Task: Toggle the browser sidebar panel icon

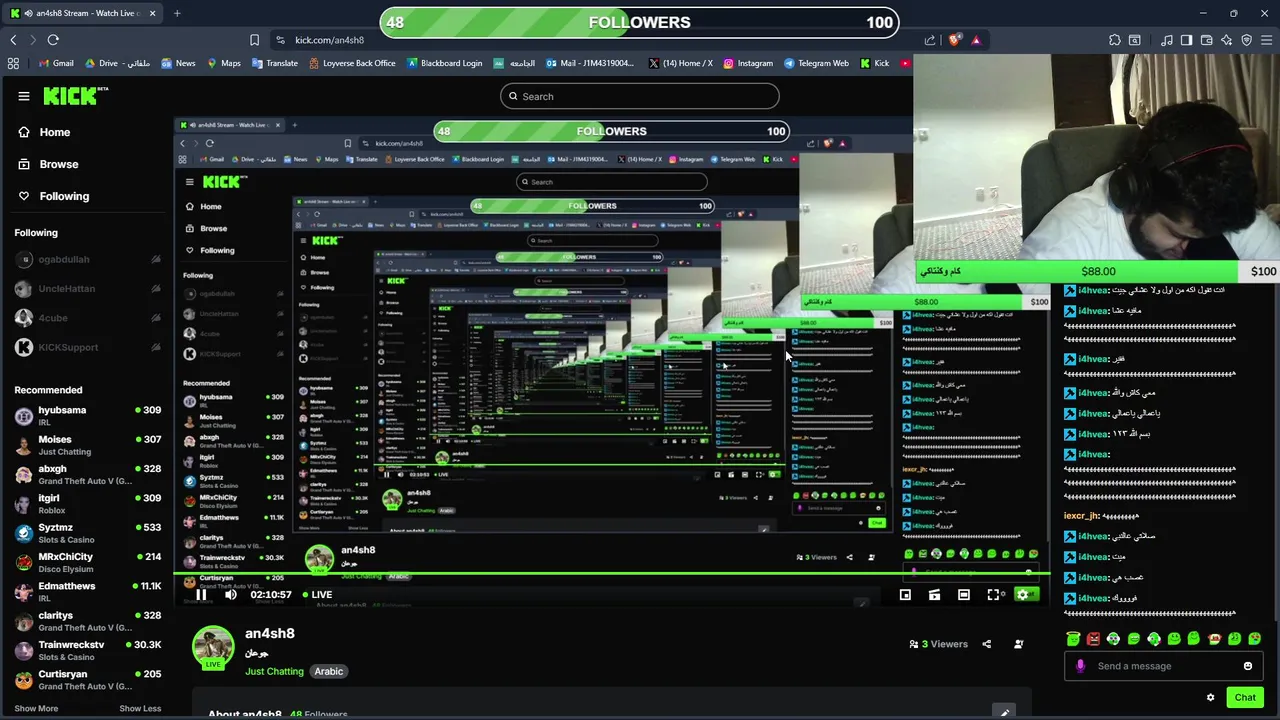Action: click(x=1187, y=40)
